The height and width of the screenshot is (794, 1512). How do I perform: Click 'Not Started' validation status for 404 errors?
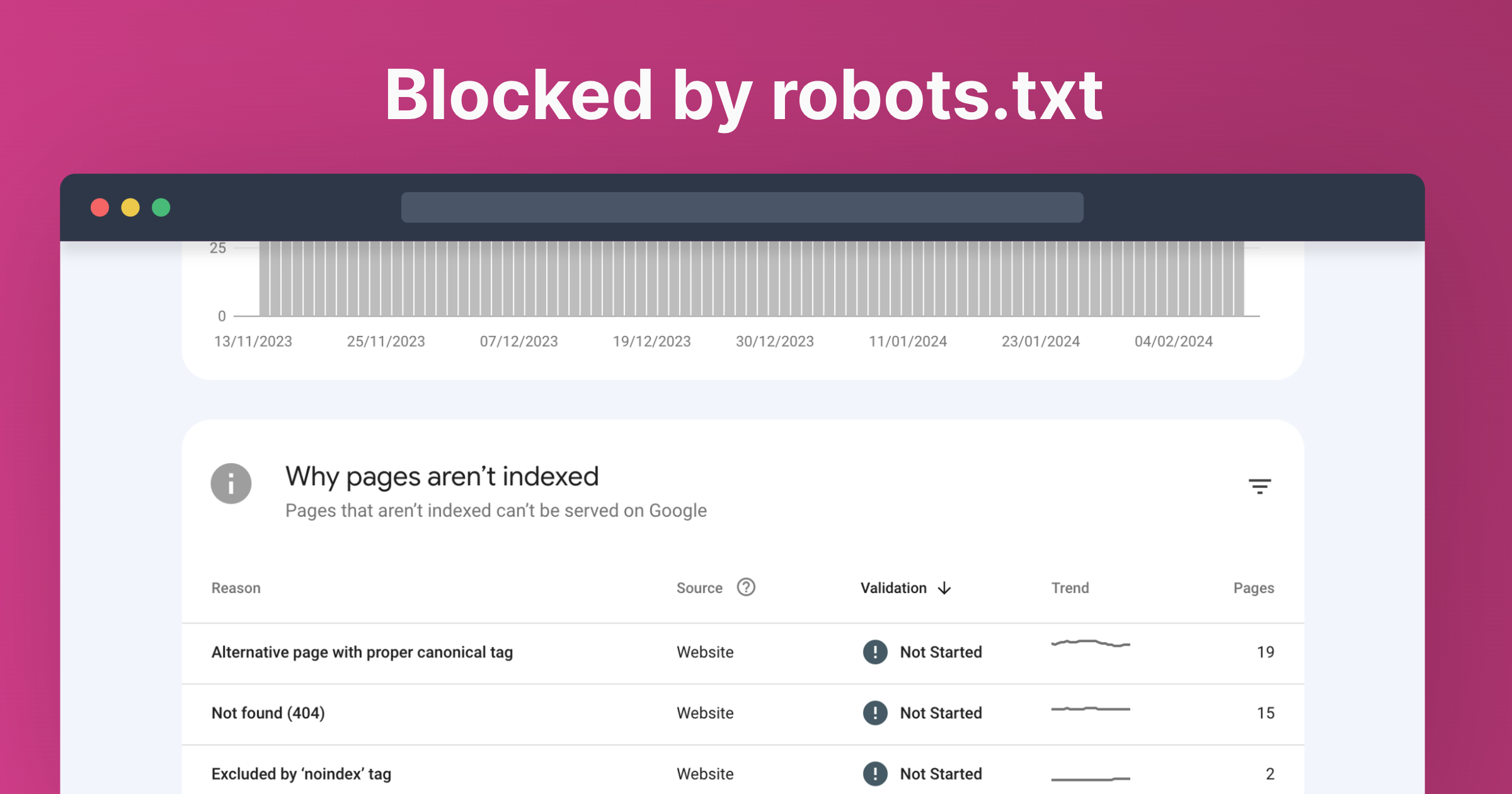pos(941,713)
